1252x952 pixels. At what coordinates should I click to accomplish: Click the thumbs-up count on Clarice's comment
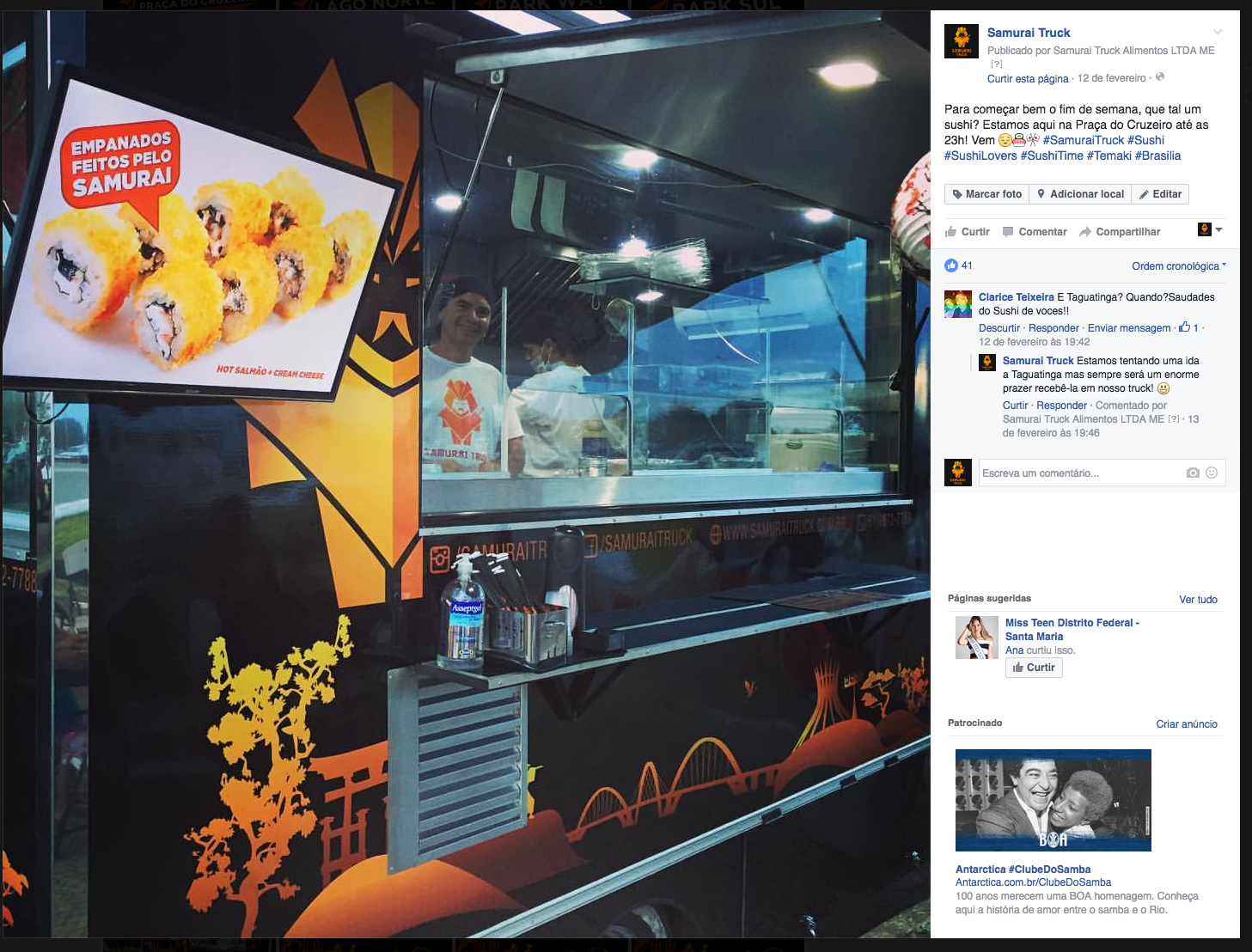pyautogui.click(x=1189, y=327)
